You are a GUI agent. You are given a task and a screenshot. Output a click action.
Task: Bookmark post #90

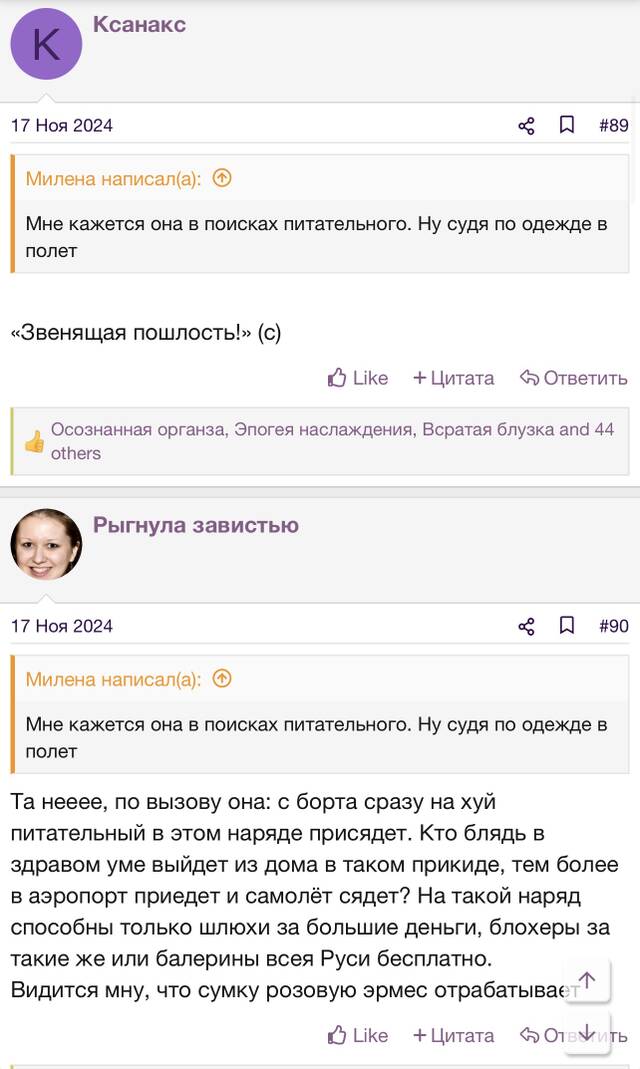click(x=566, y=625)
